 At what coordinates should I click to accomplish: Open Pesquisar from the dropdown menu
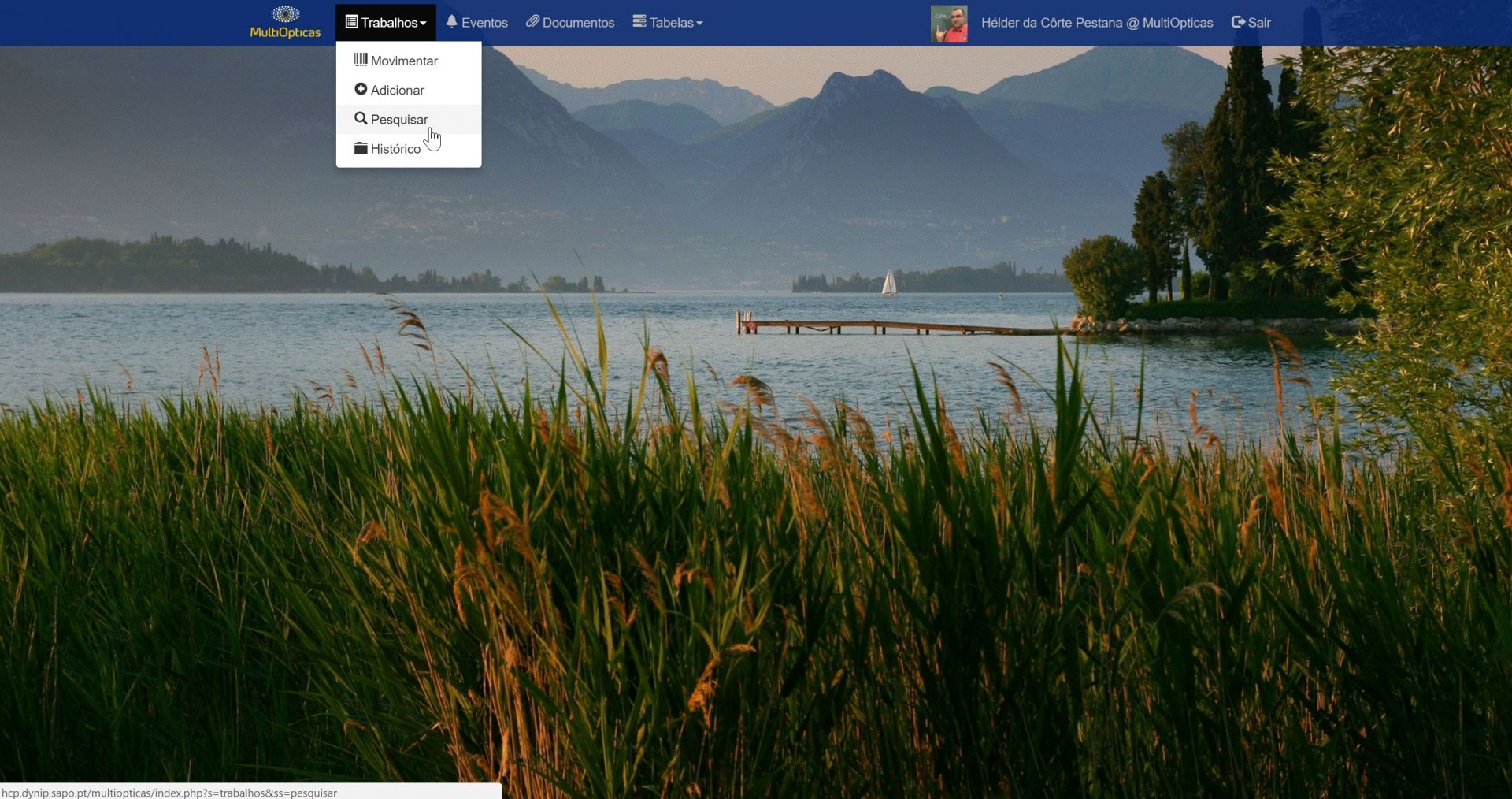[x=399, y=120]
